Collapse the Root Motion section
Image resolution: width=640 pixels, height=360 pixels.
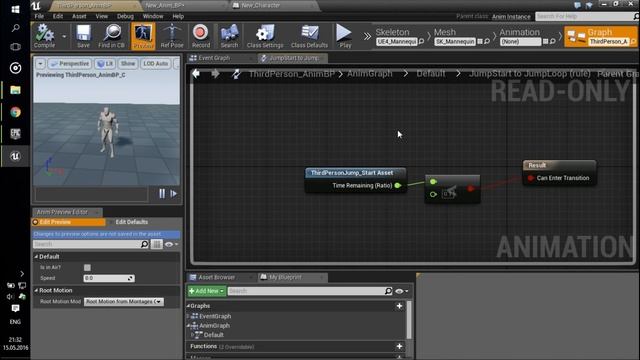[36, 290]
